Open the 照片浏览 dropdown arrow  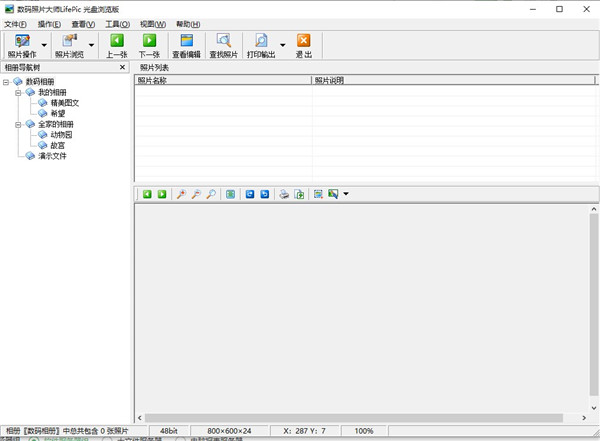(91, 45)
